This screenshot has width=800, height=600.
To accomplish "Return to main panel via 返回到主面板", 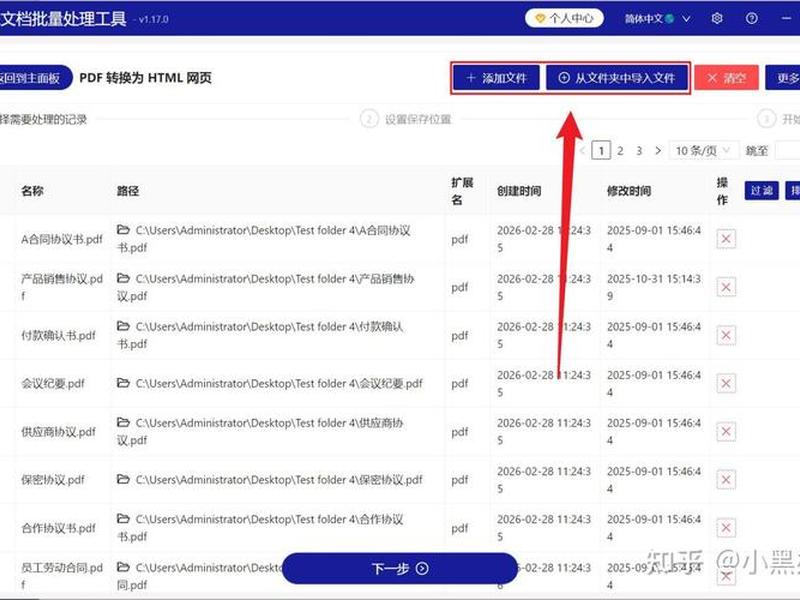I will 34,78.
